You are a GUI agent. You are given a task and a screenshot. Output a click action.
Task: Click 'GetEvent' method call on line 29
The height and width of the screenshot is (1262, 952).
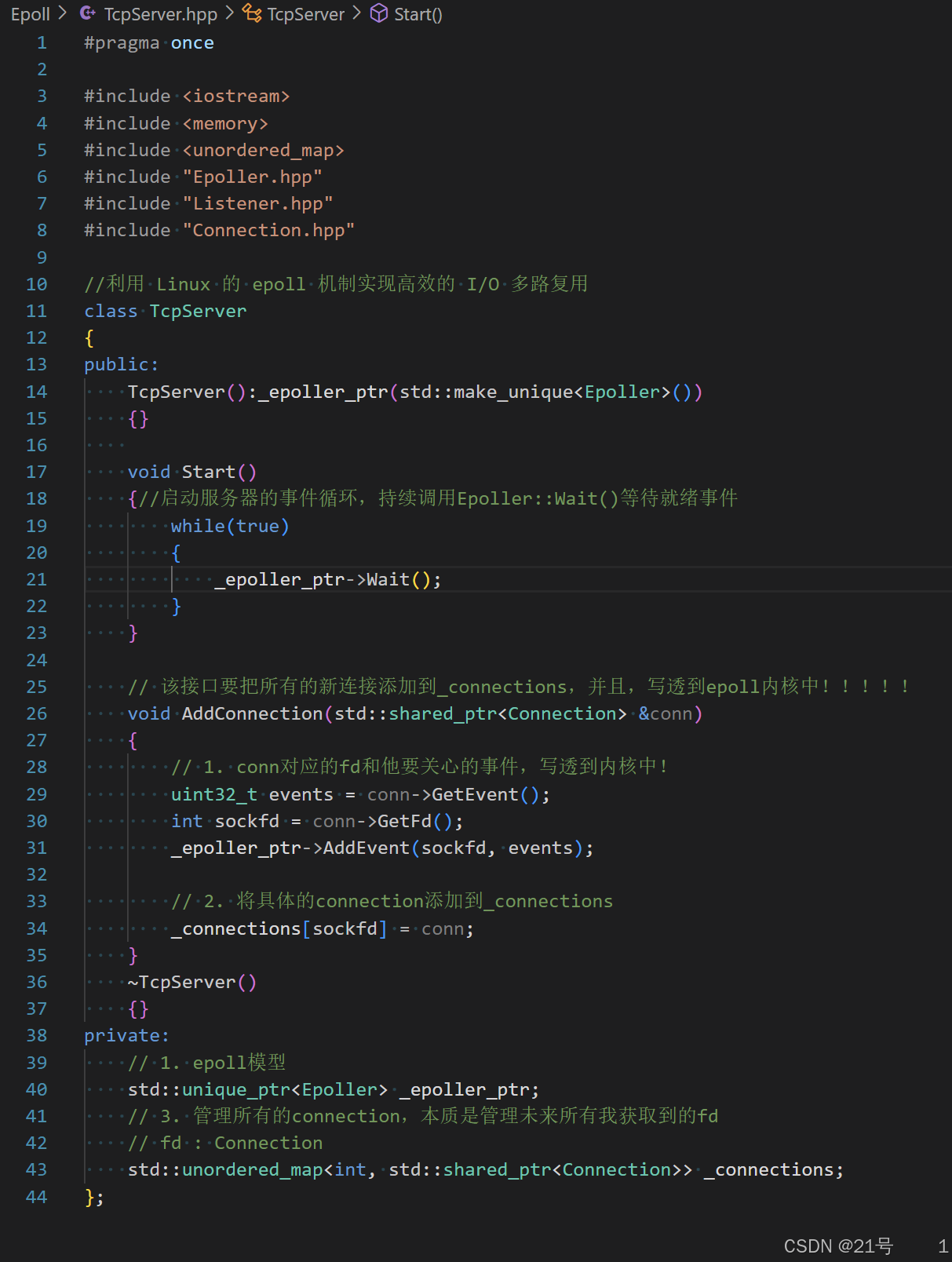point(475,794)
